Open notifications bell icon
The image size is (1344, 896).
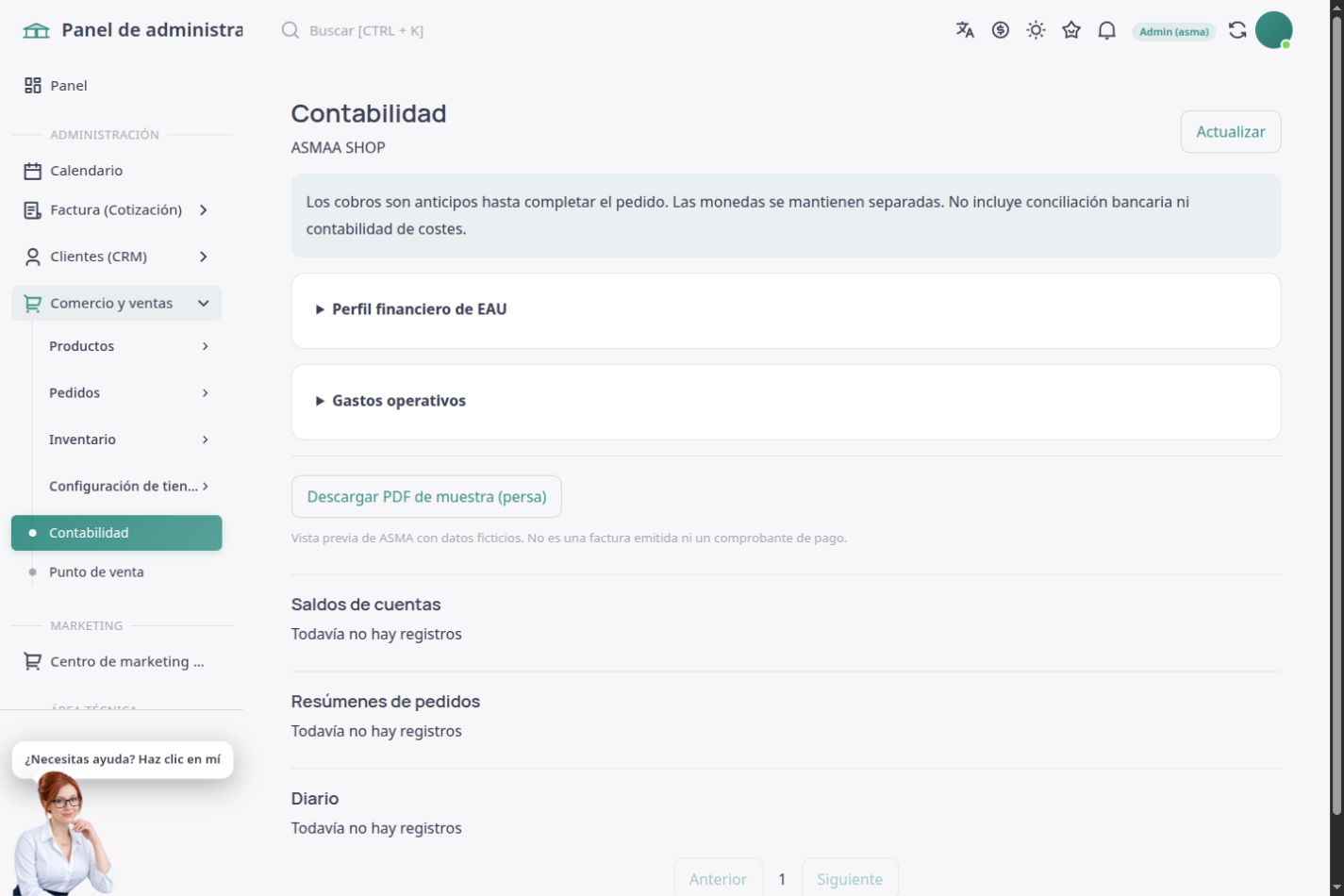coord(1107,30)
